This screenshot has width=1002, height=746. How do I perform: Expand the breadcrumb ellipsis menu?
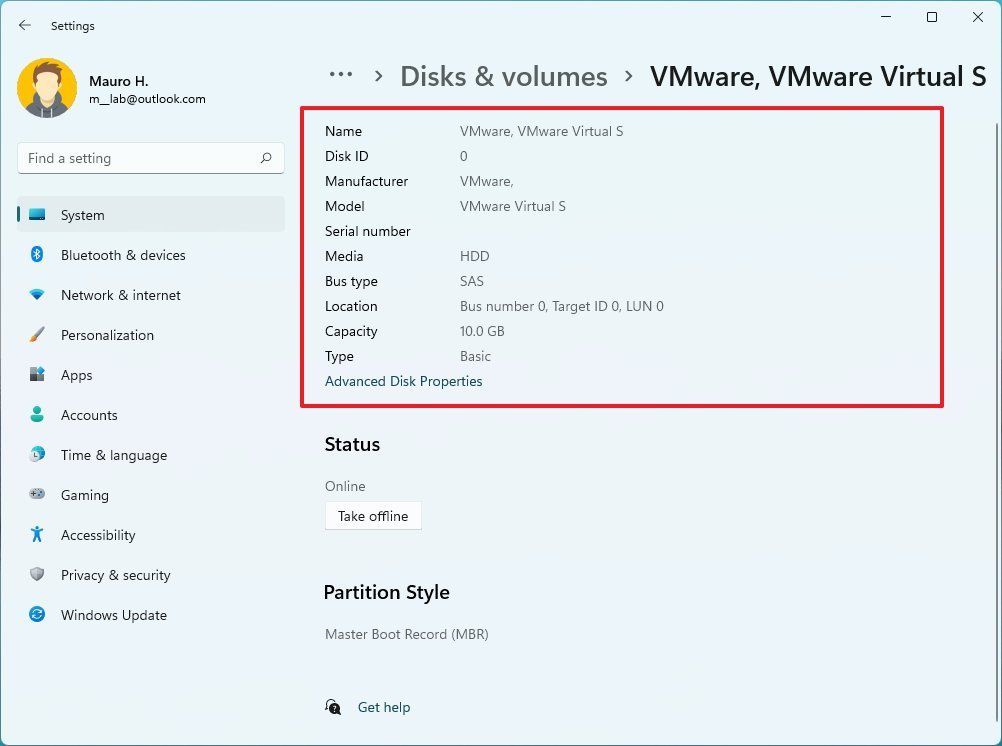pos(341,74)
